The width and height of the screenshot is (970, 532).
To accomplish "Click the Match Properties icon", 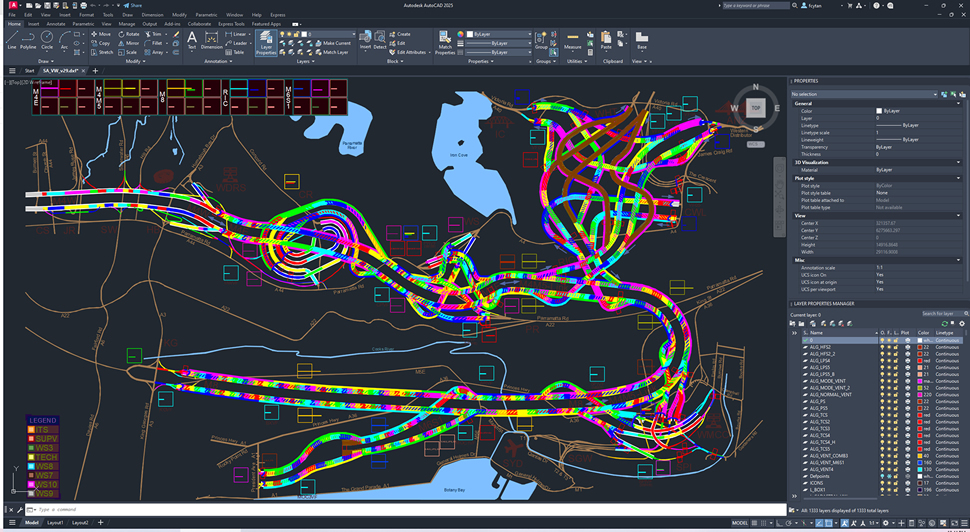I will 445,42.
